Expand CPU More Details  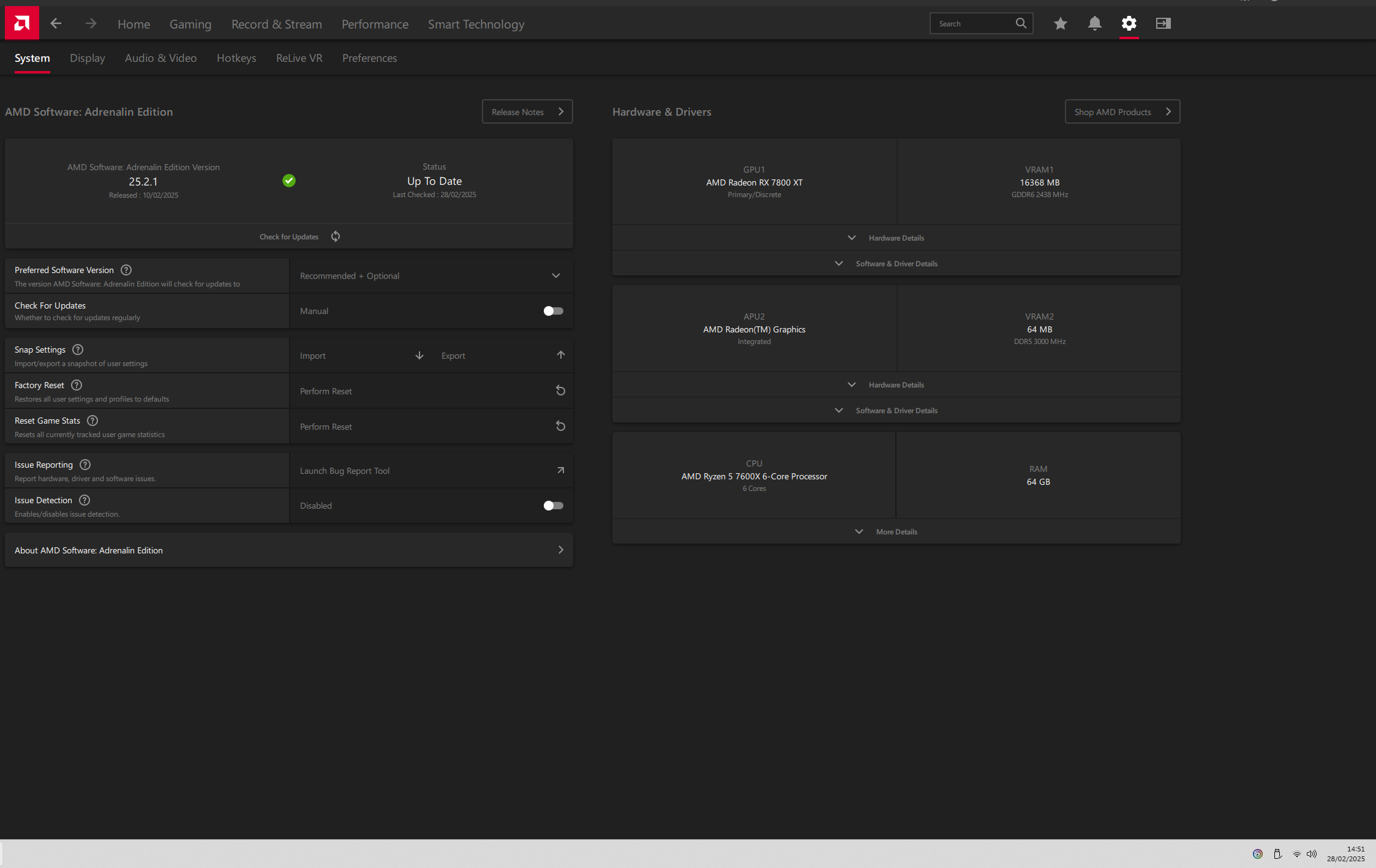[896, 531]
